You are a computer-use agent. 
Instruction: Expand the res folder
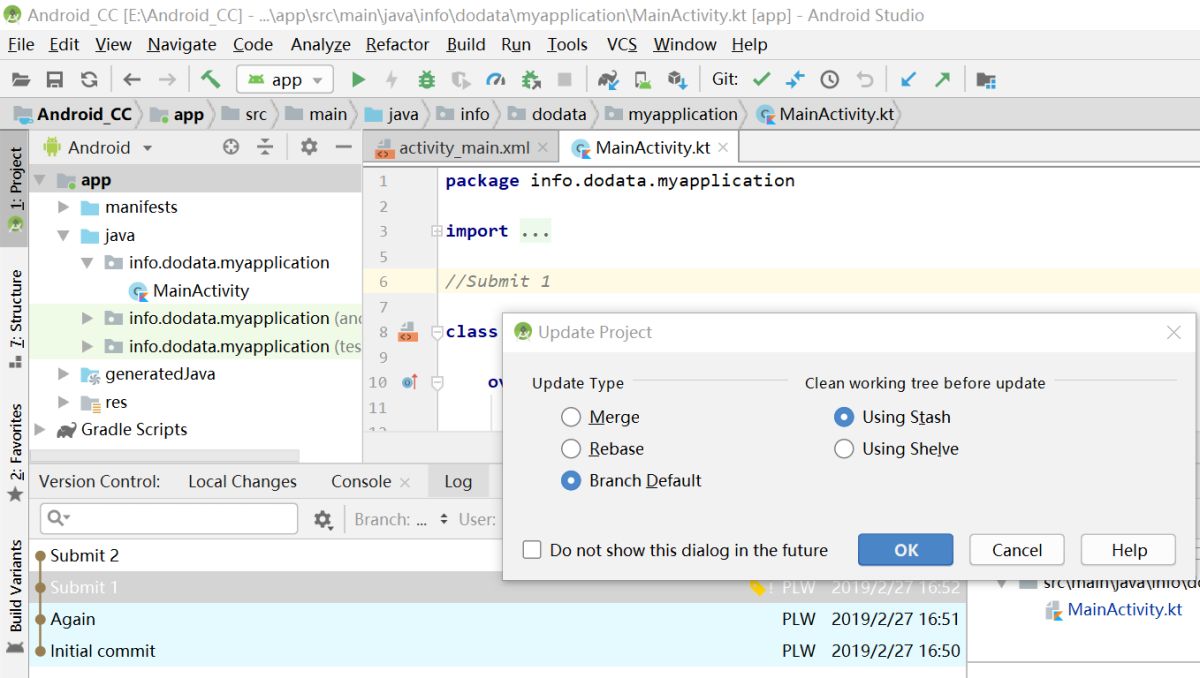point(64,402)
